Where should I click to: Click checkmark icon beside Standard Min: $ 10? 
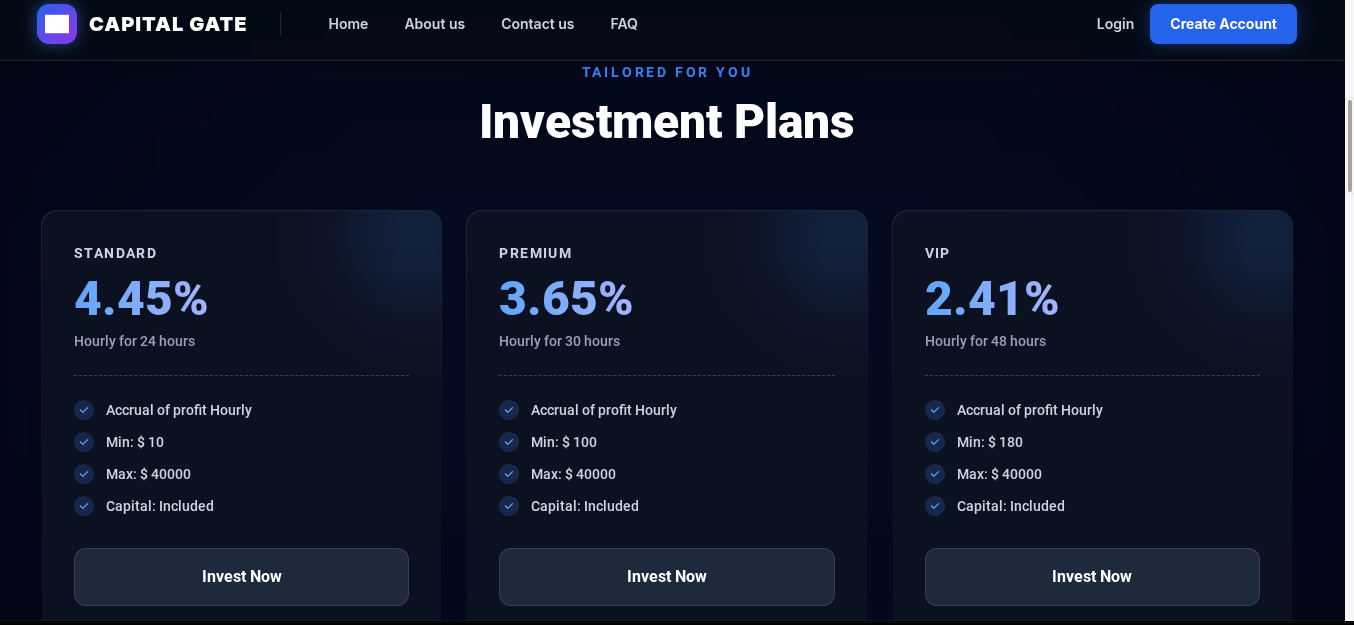tap(84, 442)
